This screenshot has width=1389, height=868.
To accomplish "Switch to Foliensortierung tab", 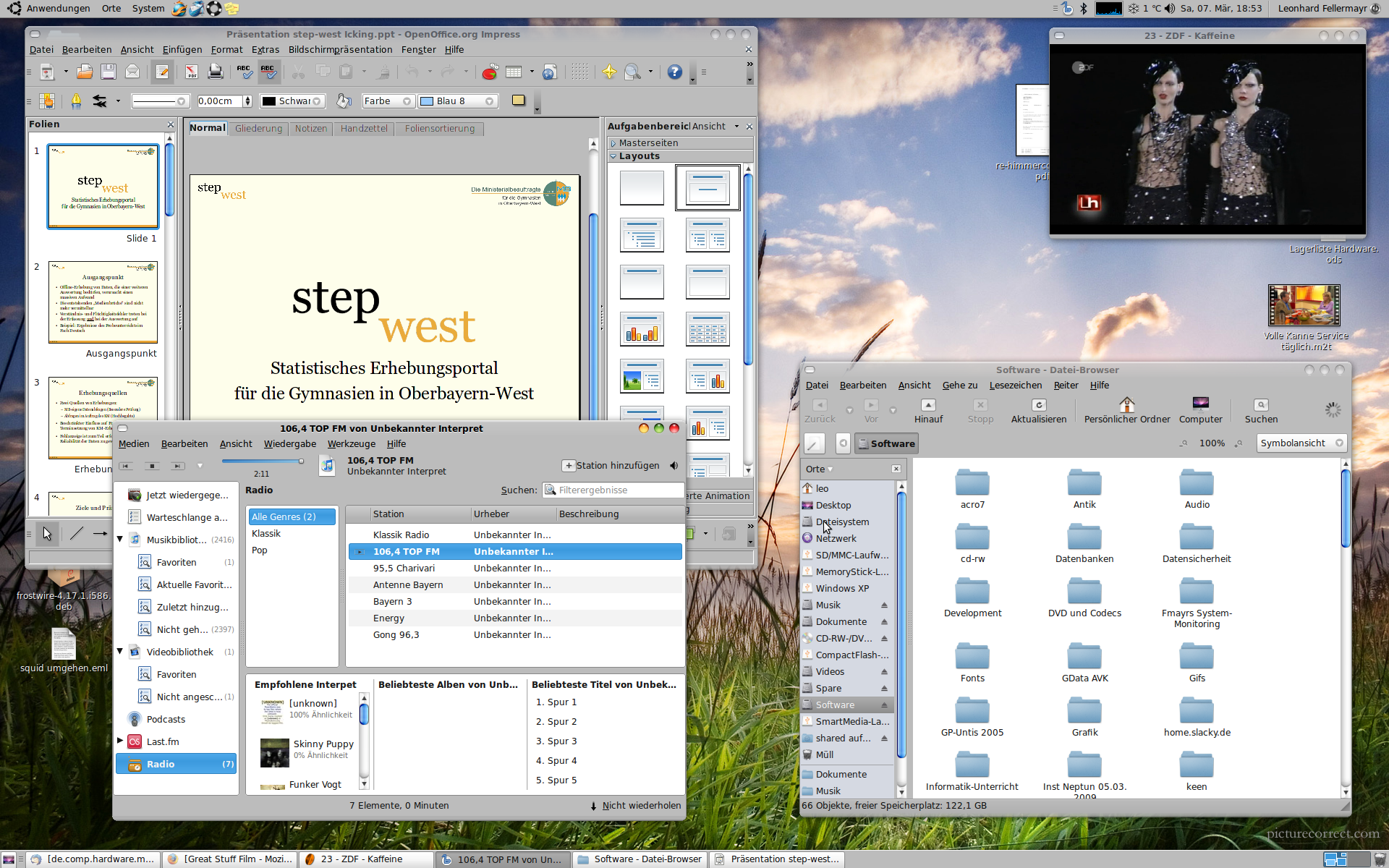I will pyautogui.click(x=439, y=129).
